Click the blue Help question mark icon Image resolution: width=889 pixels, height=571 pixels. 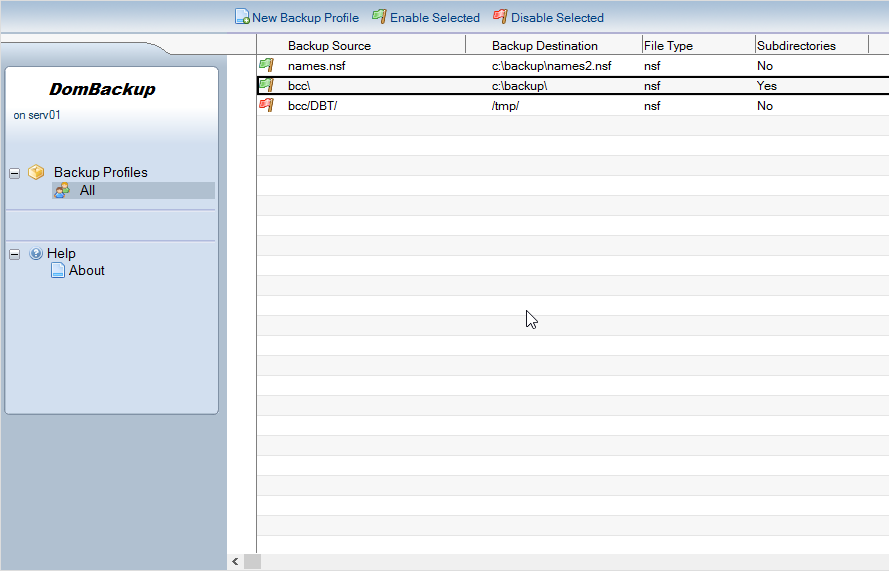[36, 254]
